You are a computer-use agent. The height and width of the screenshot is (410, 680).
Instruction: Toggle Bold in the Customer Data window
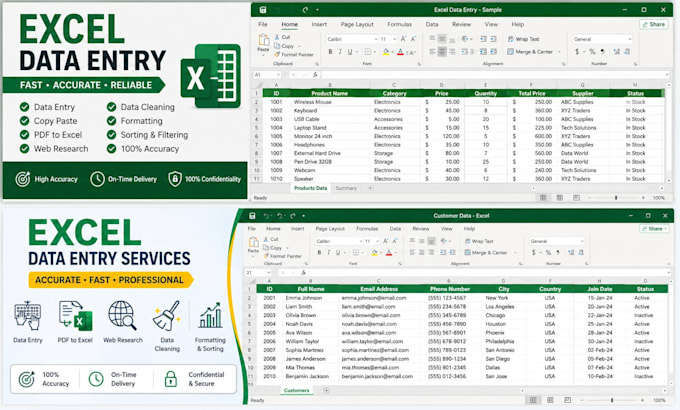tap(320, 252)
